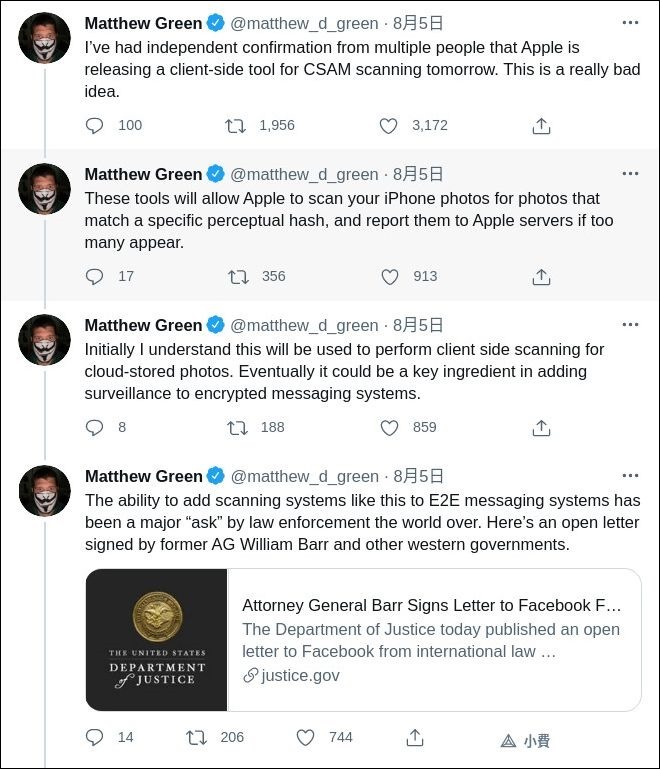Open the justice.gov link
The width and height of the screenshot is (660, 769).
[x=291, y=676]
